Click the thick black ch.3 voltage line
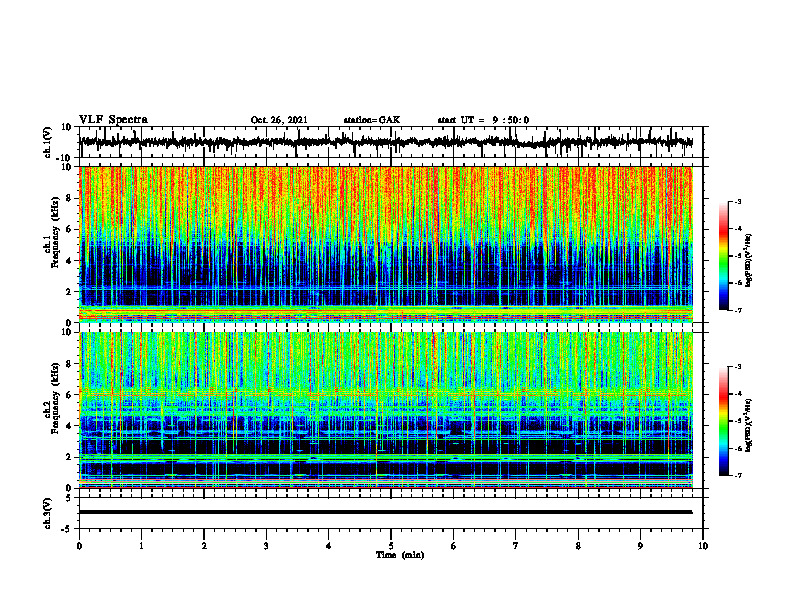This screenshot has height=612, width=792. coord(386,512)
